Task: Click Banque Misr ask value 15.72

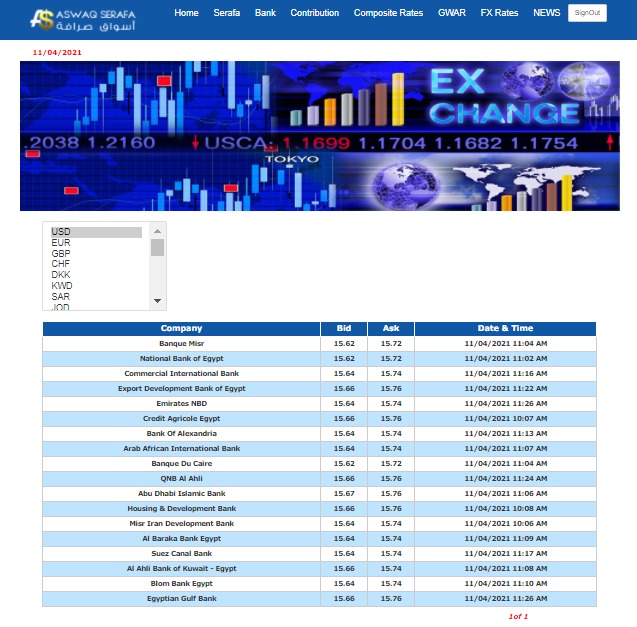Action: pos(391,344)
